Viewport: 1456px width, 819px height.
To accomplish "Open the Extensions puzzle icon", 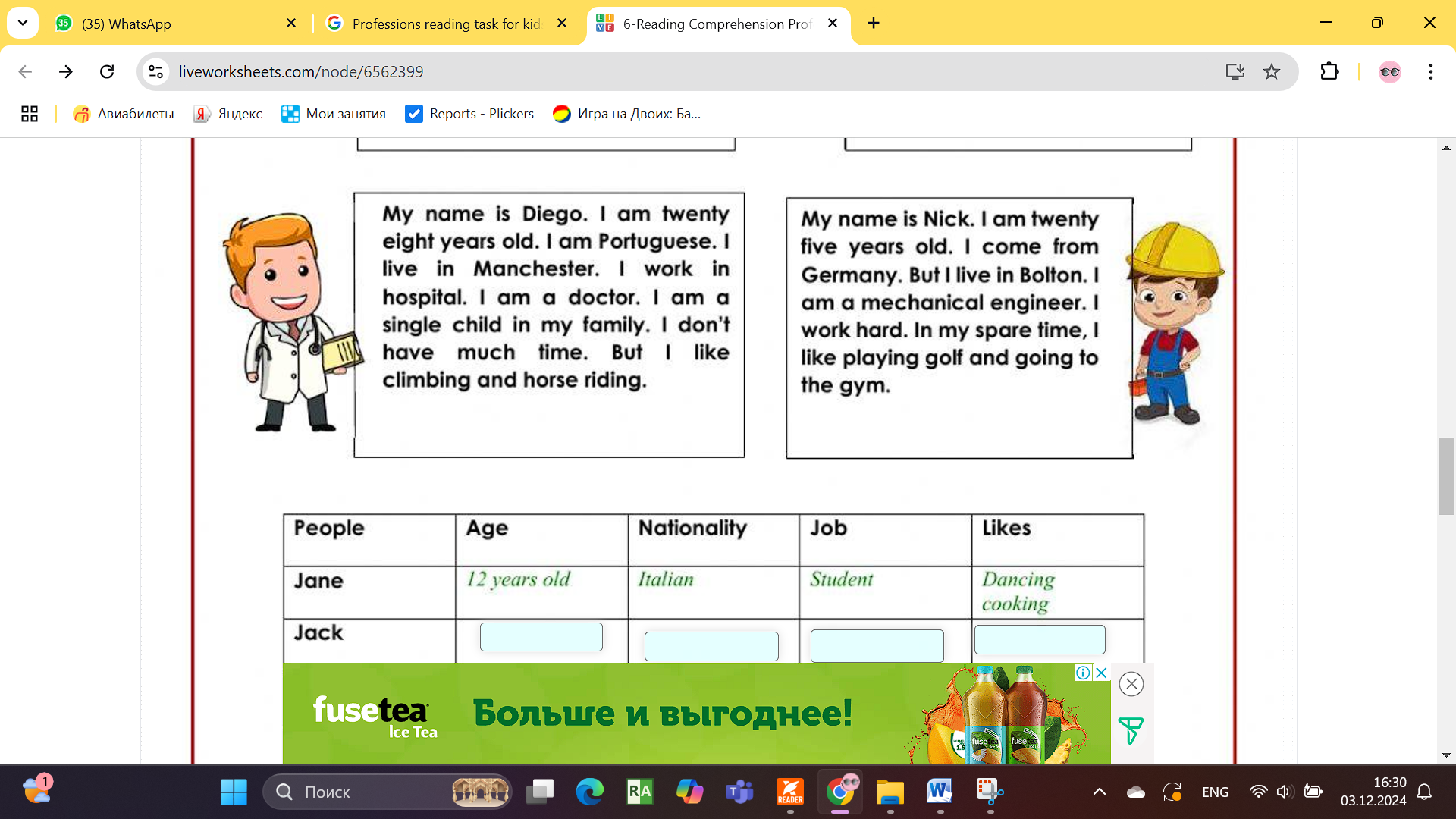I will [1329, 71].
